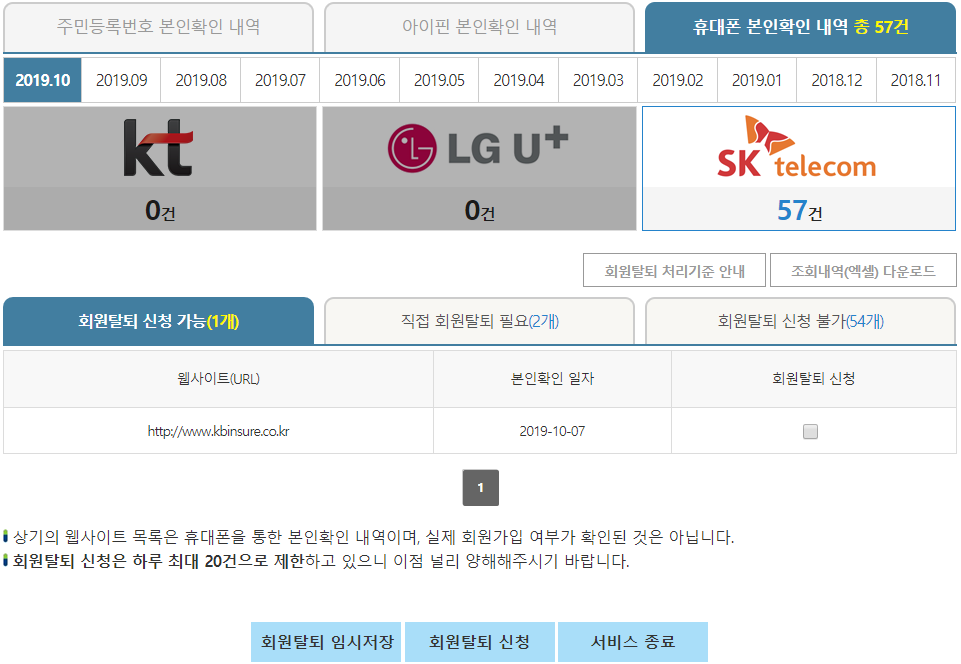Select the 2019.06 month tab
The height and width of the screenshot is (664, 961).
360,80
